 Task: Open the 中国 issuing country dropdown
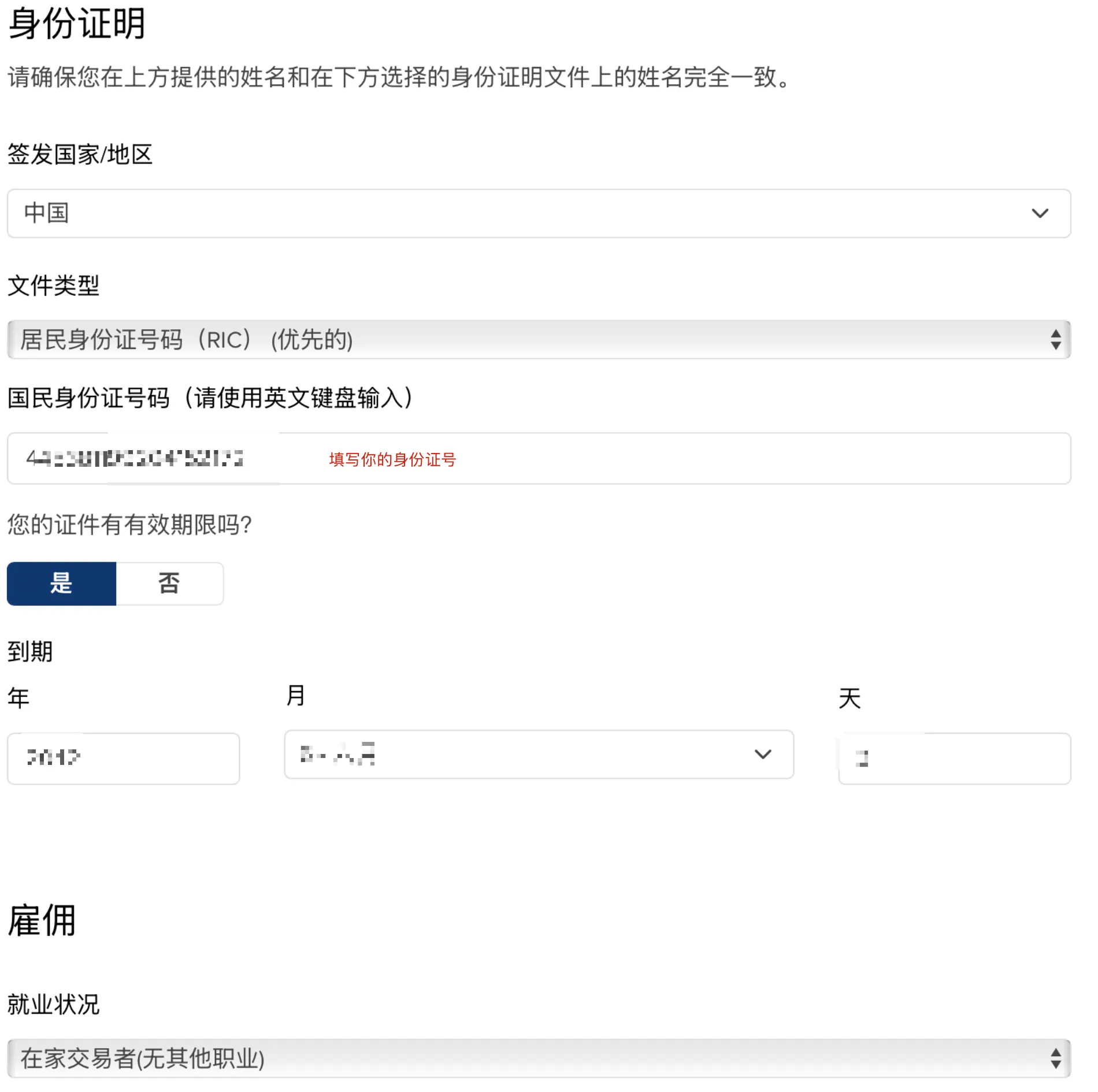(520, 214)
